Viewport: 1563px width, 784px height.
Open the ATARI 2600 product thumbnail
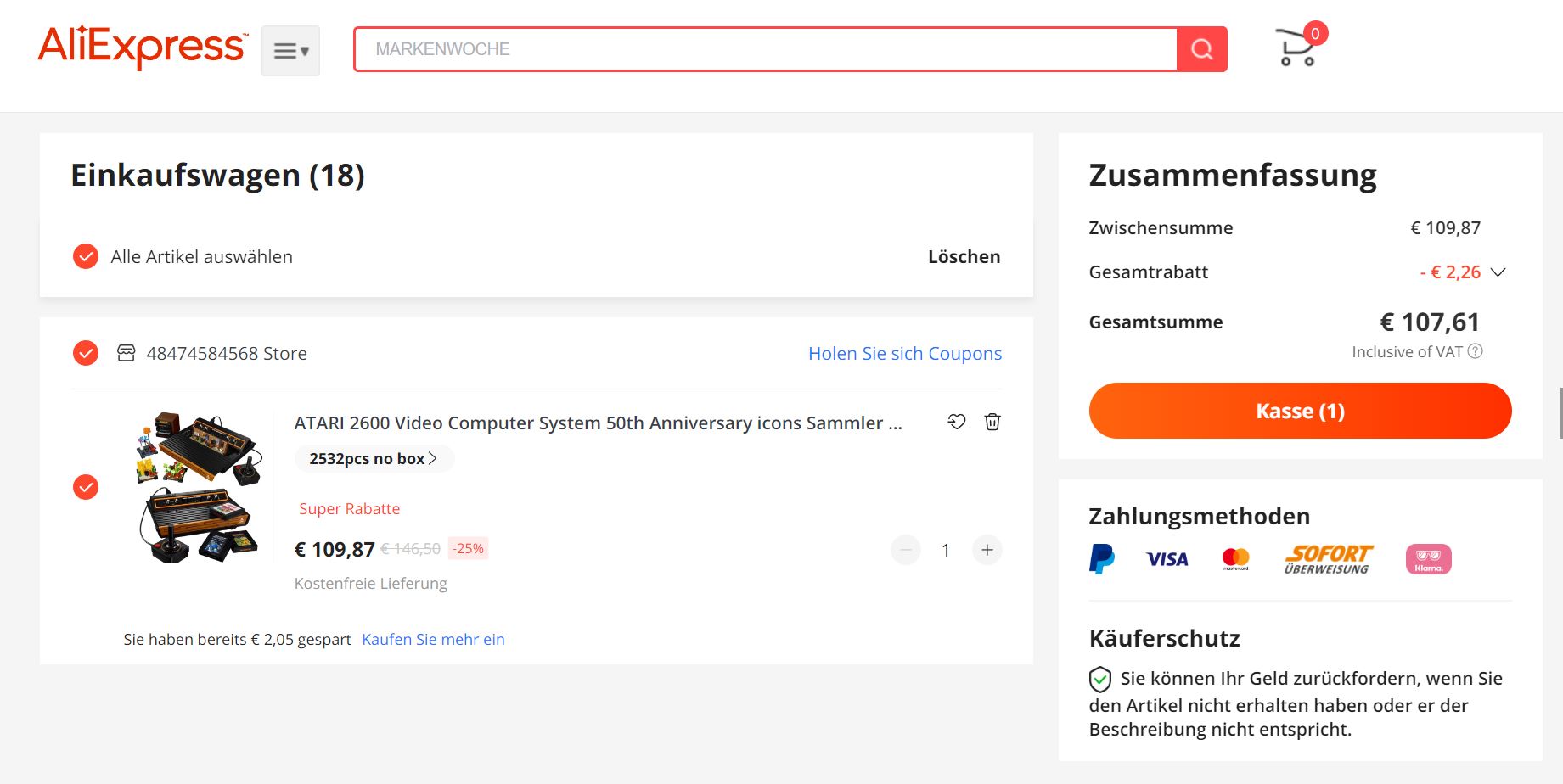[199, 487]
